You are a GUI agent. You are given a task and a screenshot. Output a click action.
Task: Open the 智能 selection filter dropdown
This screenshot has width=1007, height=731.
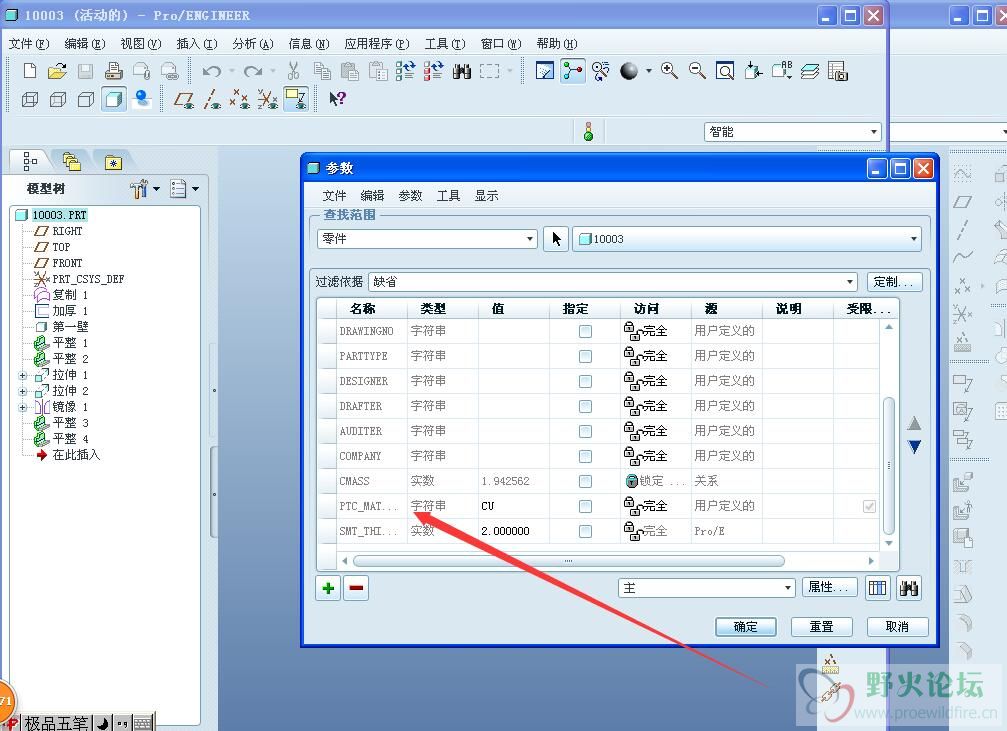click(x=792, y=132)
